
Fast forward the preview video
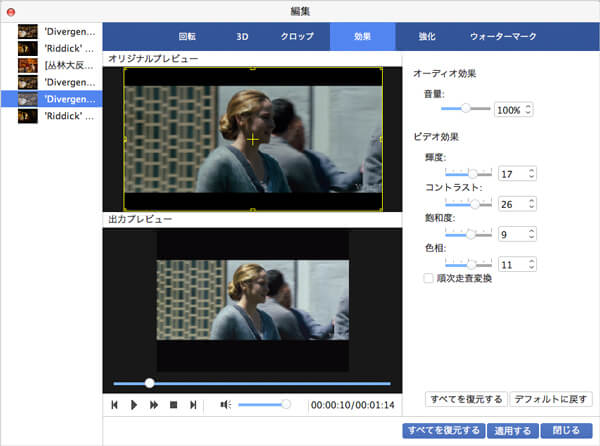tap(153, 405)
